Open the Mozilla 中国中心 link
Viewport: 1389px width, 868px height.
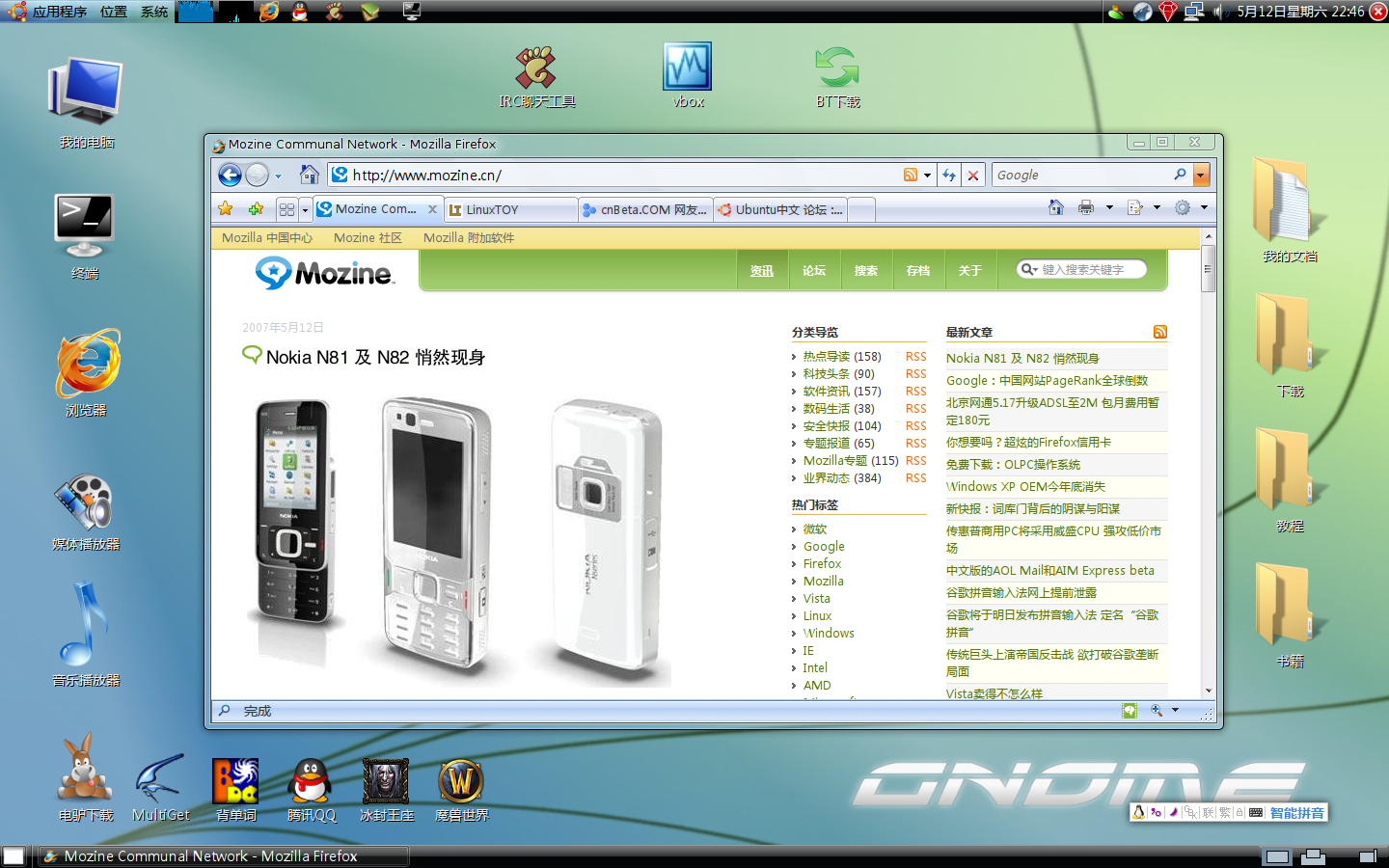[x=267, y=238]
